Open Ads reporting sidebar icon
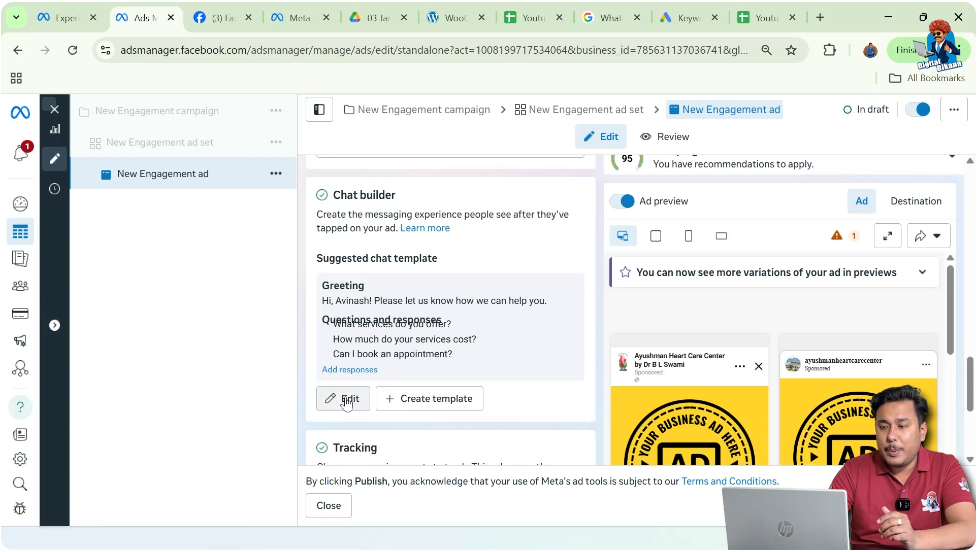978x552 pixels. 20,258
